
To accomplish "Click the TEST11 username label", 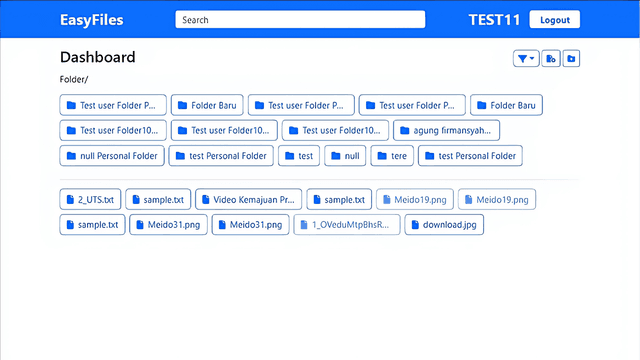I will tap(494, 20).
